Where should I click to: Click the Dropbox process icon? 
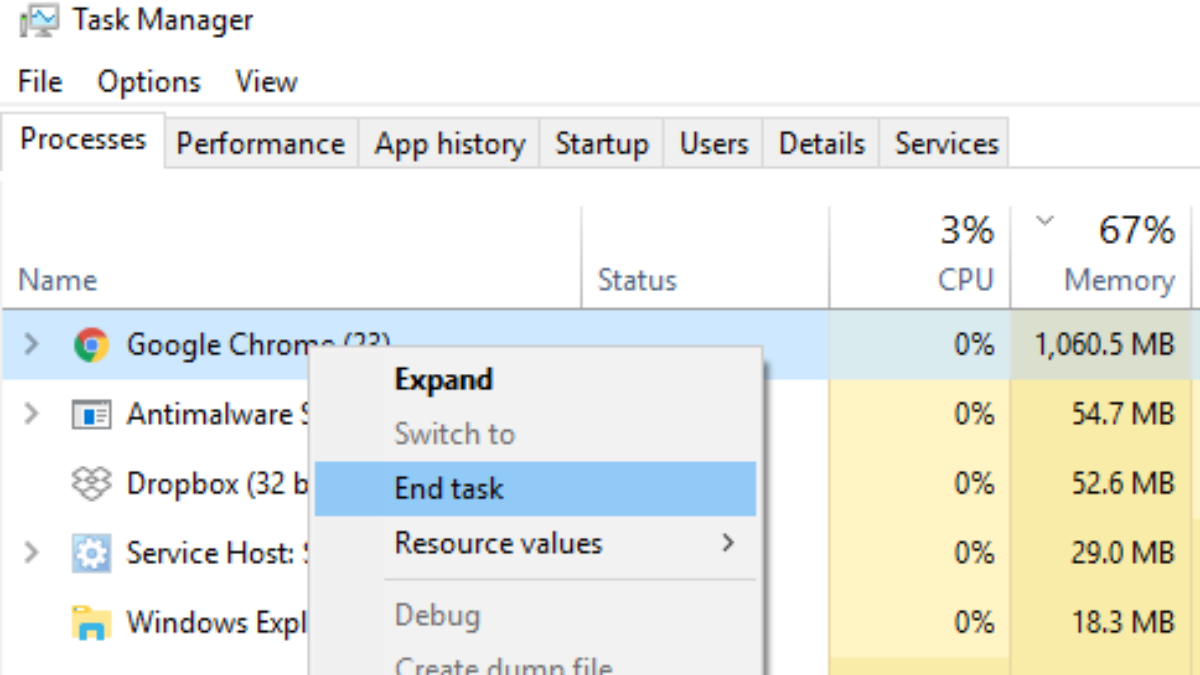(x=92, y=484)
